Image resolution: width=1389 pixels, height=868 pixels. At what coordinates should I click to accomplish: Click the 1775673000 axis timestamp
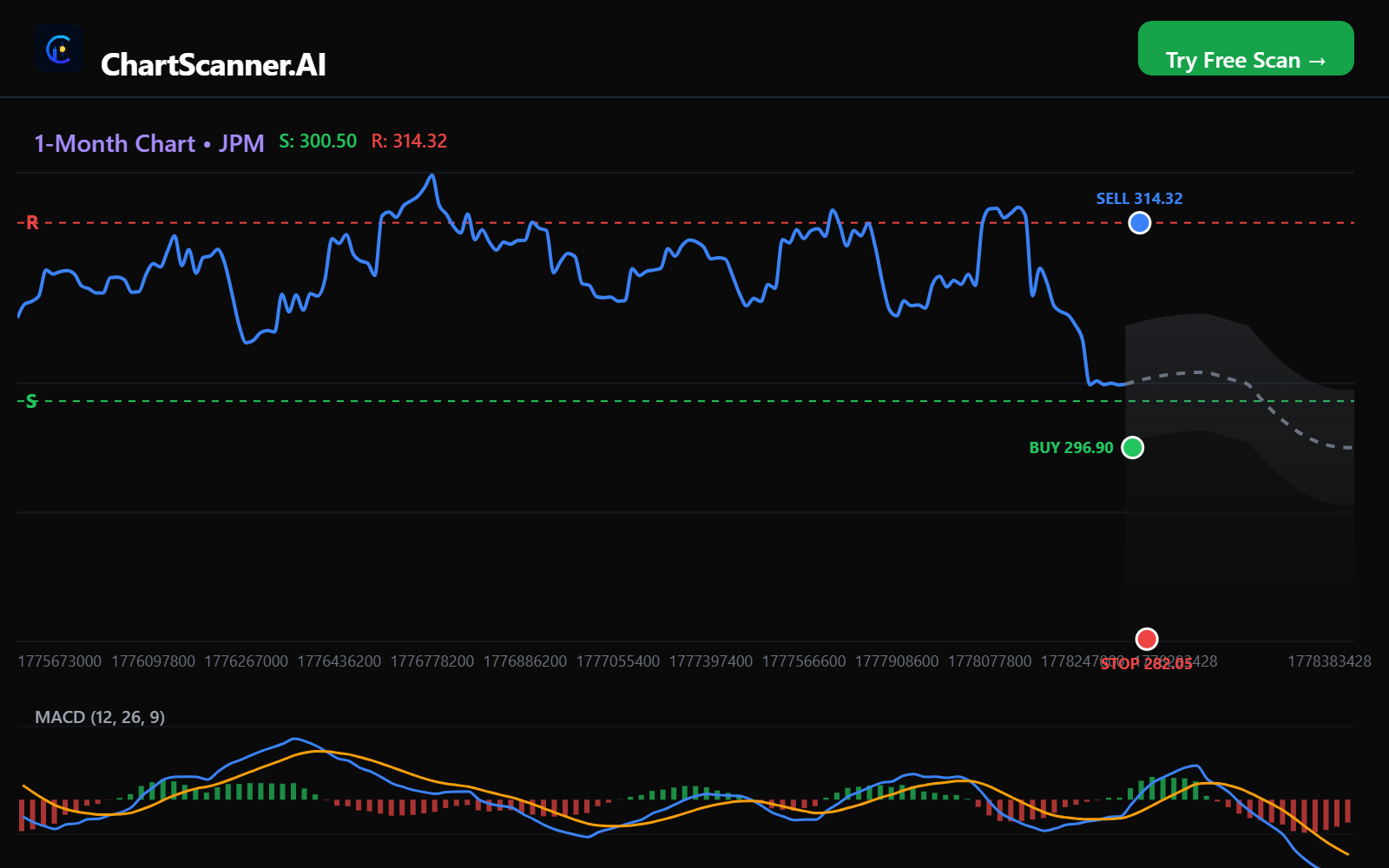(60, 661)
